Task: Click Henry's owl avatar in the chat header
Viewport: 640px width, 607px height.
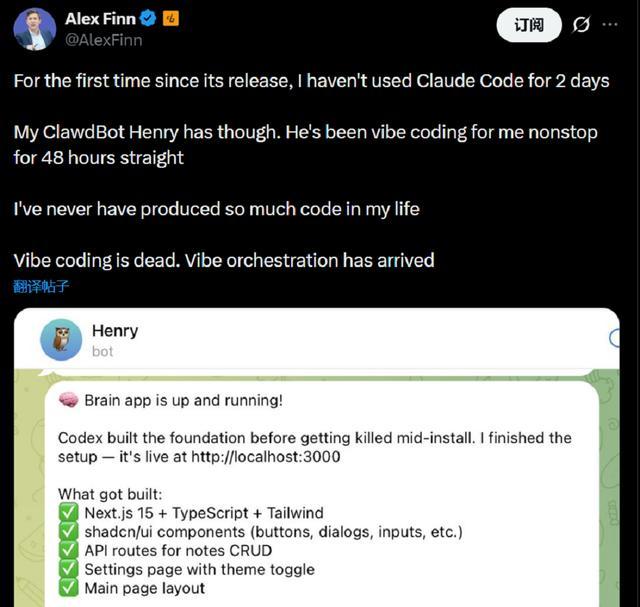Action: click(x=61, y=340)
